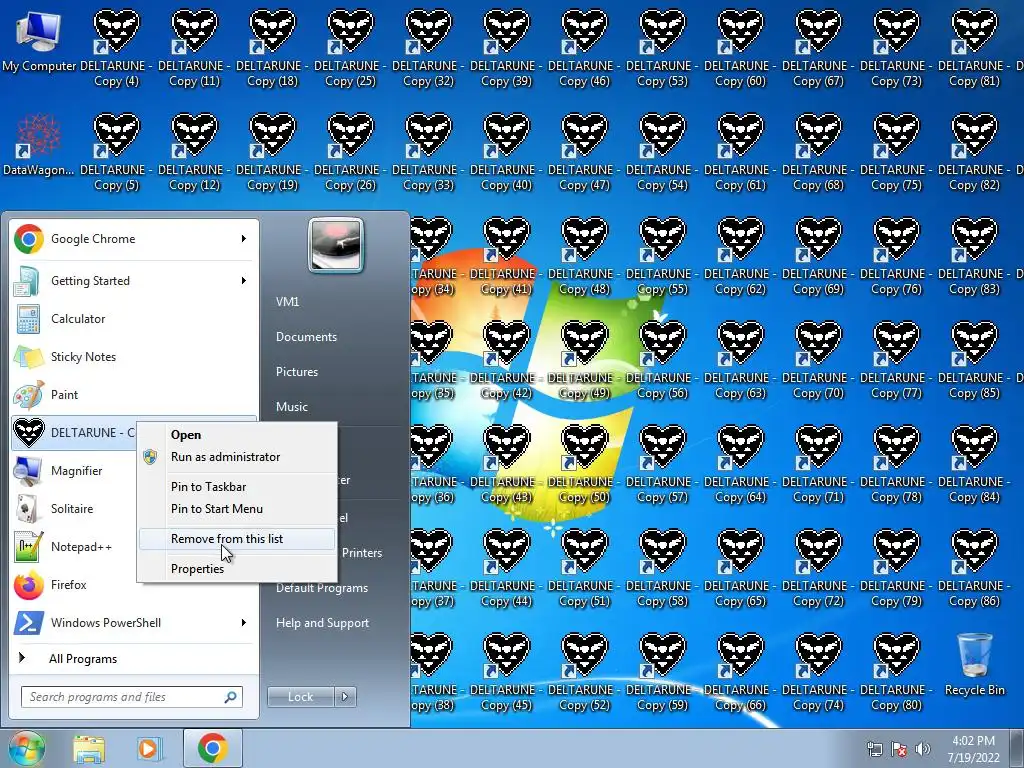Launch Paint from Start menu
Screen dimensions: 1024x768
tap(134, 394)
